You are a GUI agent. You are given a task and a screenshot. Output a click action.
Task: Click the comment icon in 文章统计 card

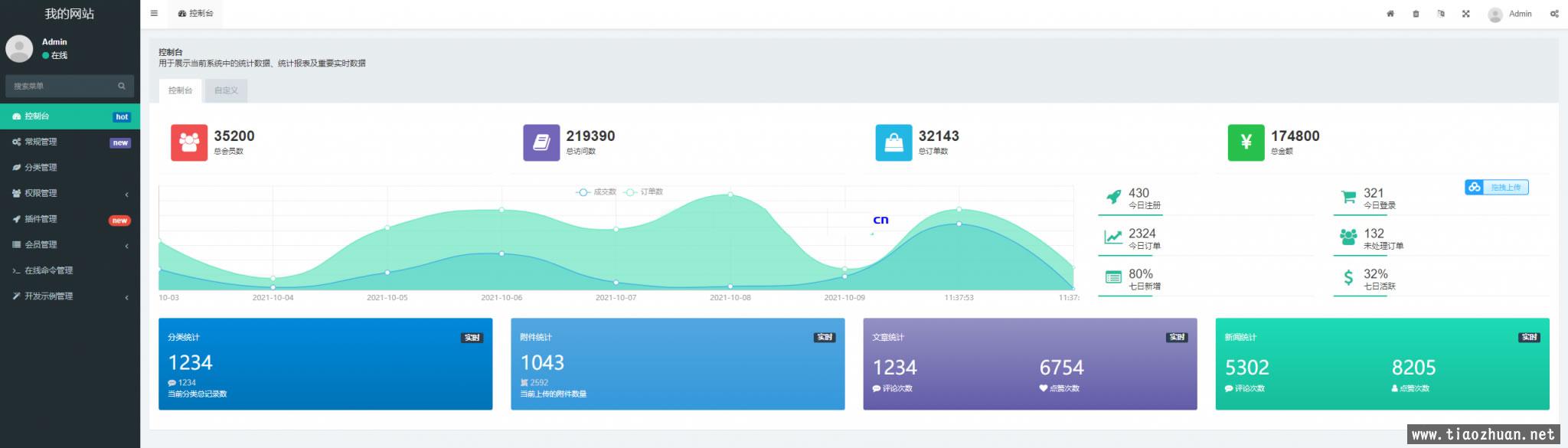pos(877,388)
